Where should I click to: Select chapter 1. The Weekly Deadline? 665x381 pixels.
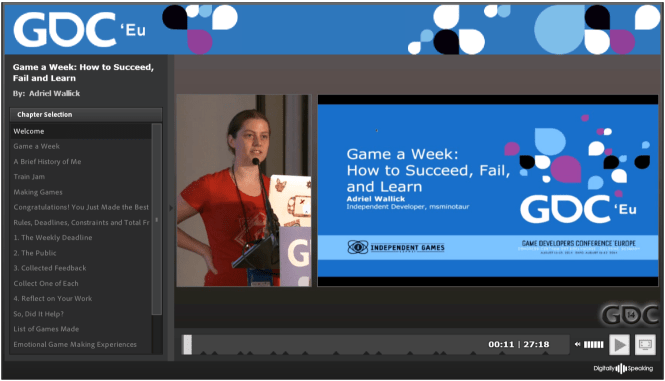coord(81,238)
